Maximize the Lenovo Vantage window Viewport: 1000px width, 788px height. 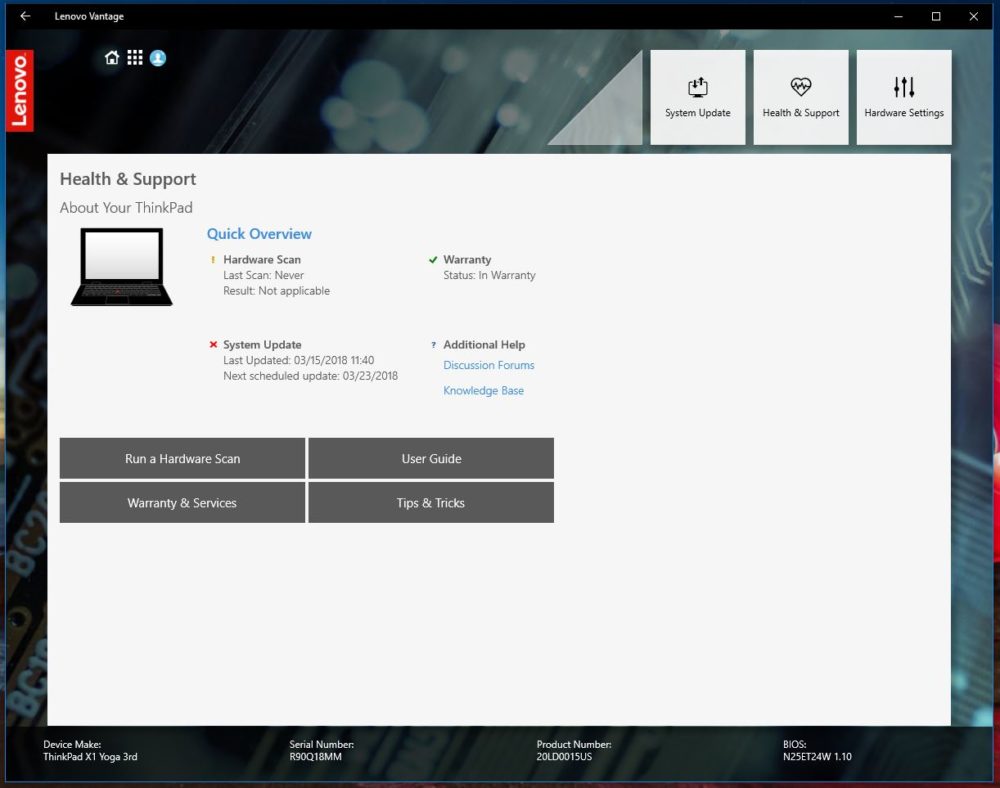click(936, 16)
